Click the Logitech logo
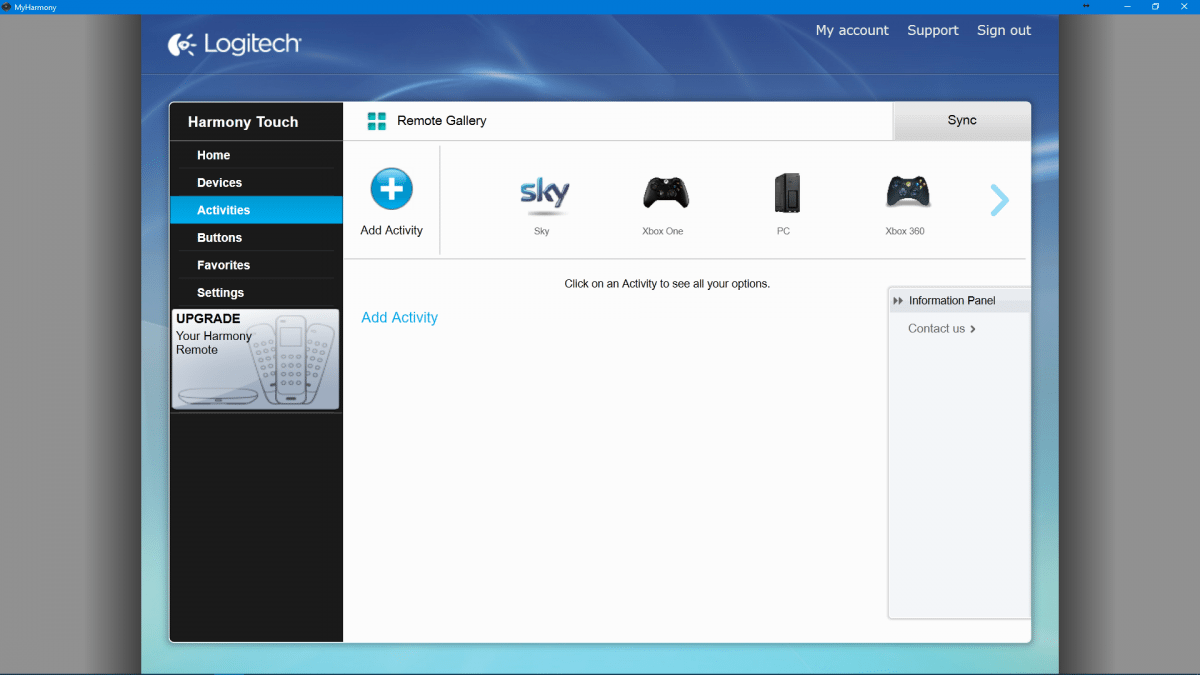The height and width of the screenshot is (675, 1200). (x=235, y=44)
